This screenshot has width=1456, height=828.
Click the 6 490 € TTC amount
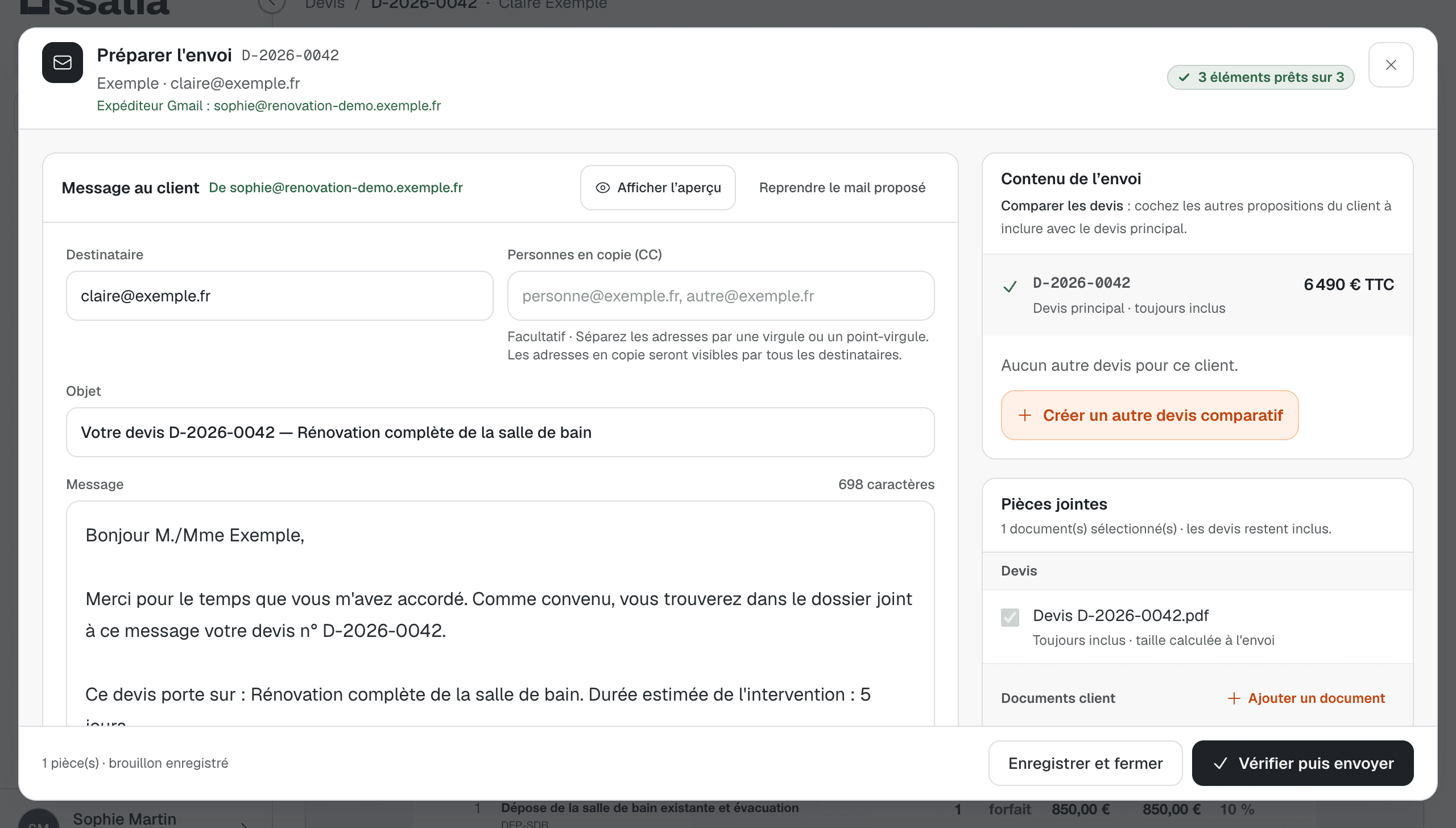1349,284
